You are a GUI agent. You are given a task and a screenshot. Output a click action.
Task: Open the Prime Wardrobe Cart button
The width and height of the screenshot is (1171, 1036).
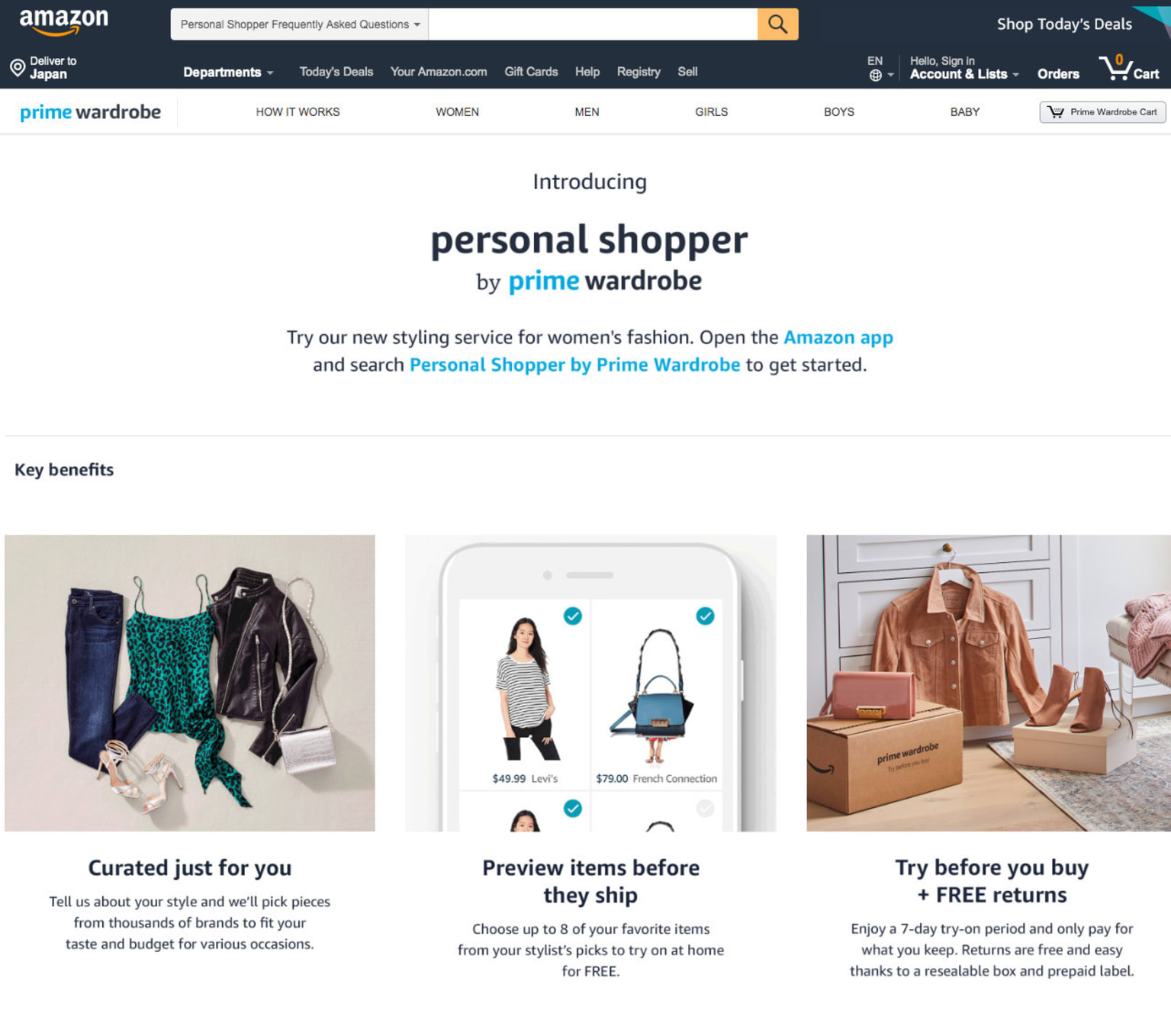tap(1102, 112)
